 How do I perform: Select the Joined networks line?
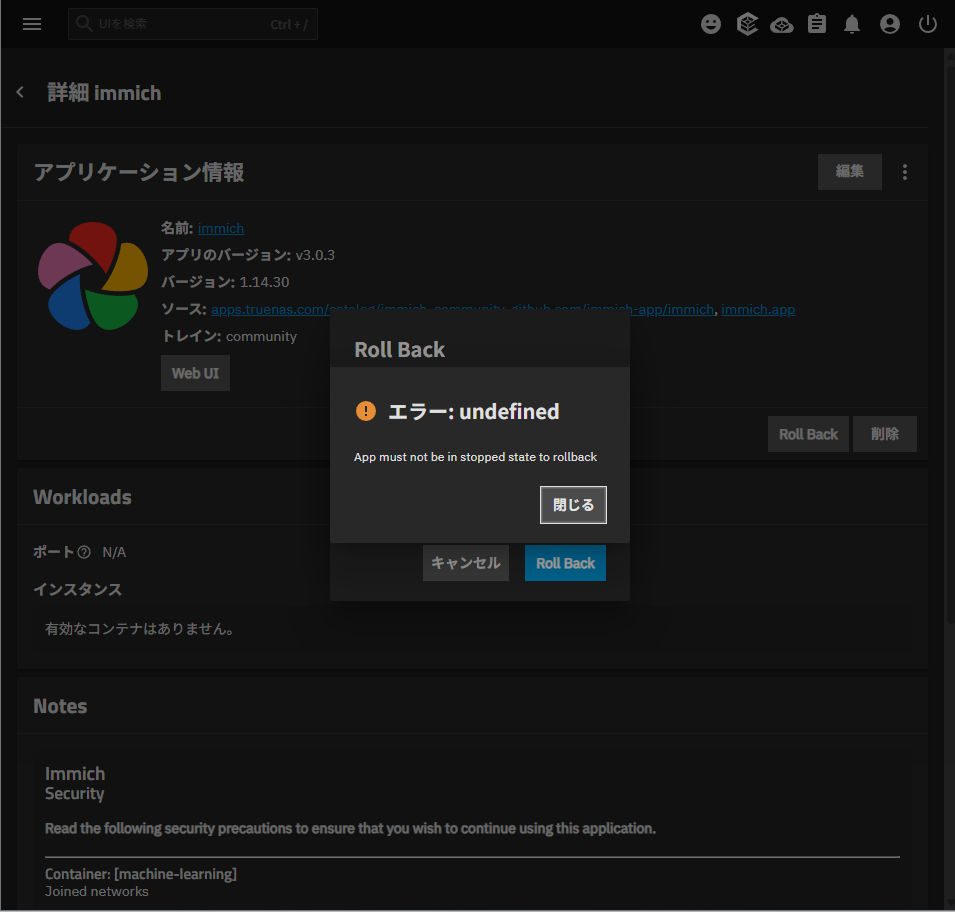pos(96,891)
